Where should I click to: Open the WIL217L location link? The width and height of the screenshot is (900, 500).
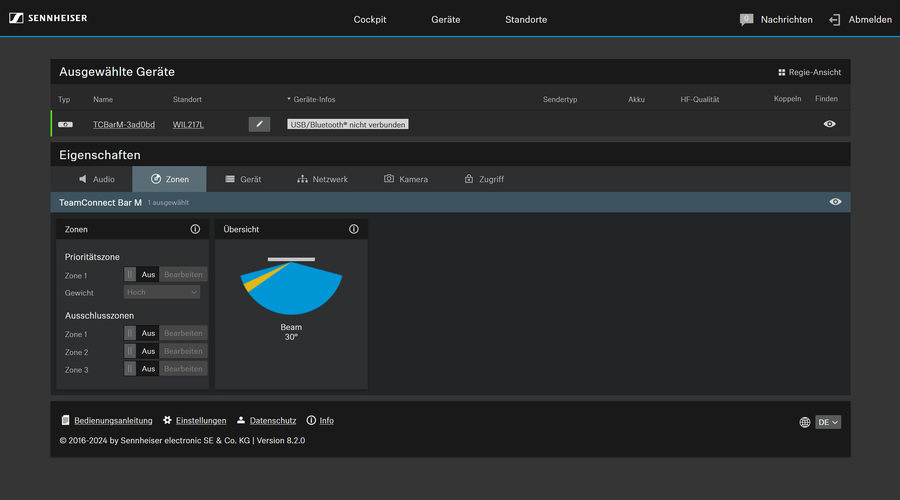188,125
